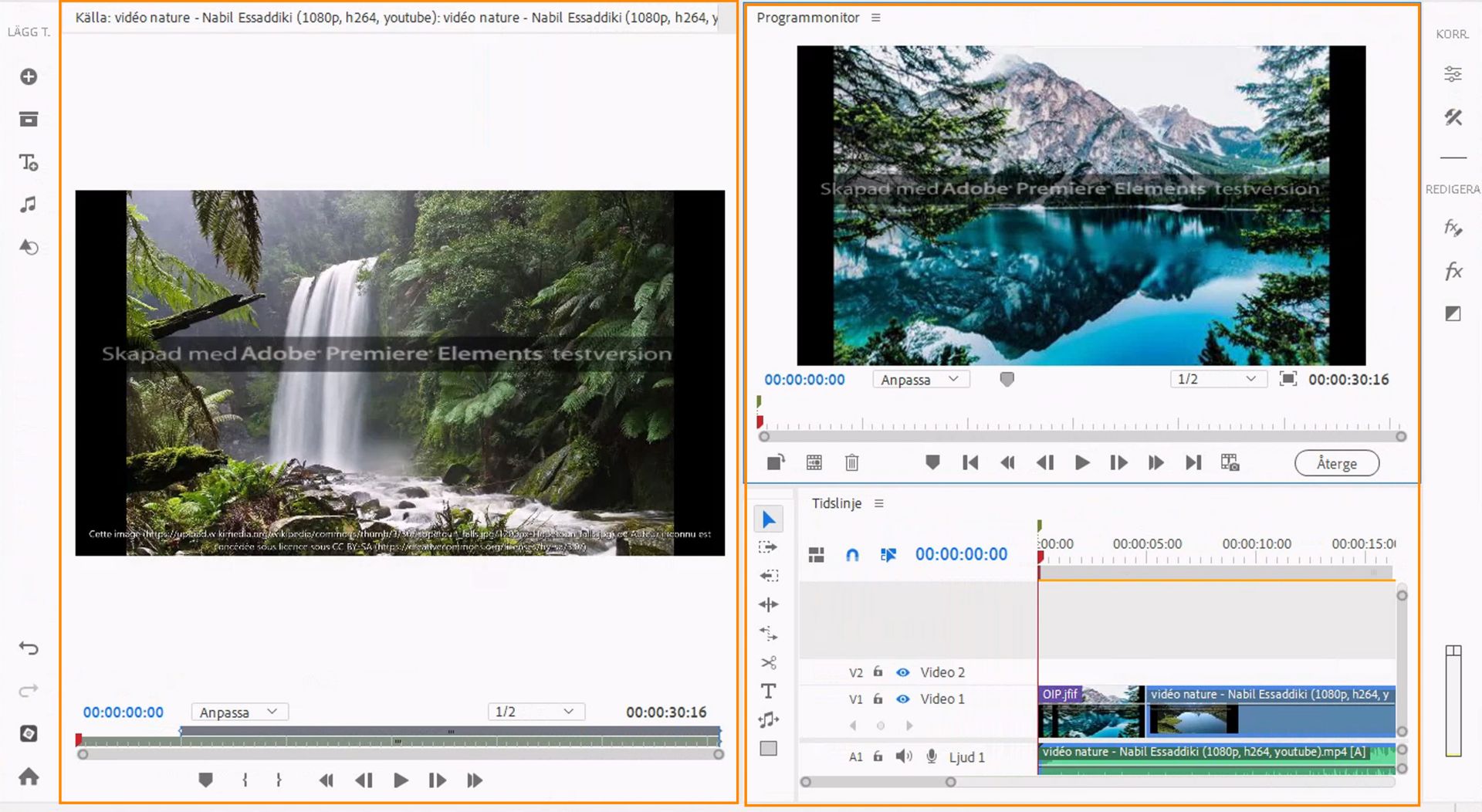Set out point brace in source monitor

pos(279,780)
